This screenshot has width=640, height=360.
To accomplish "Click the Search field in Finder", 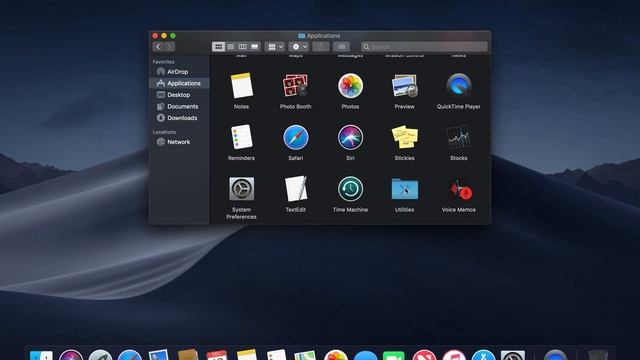I will [x=424, y=47].
